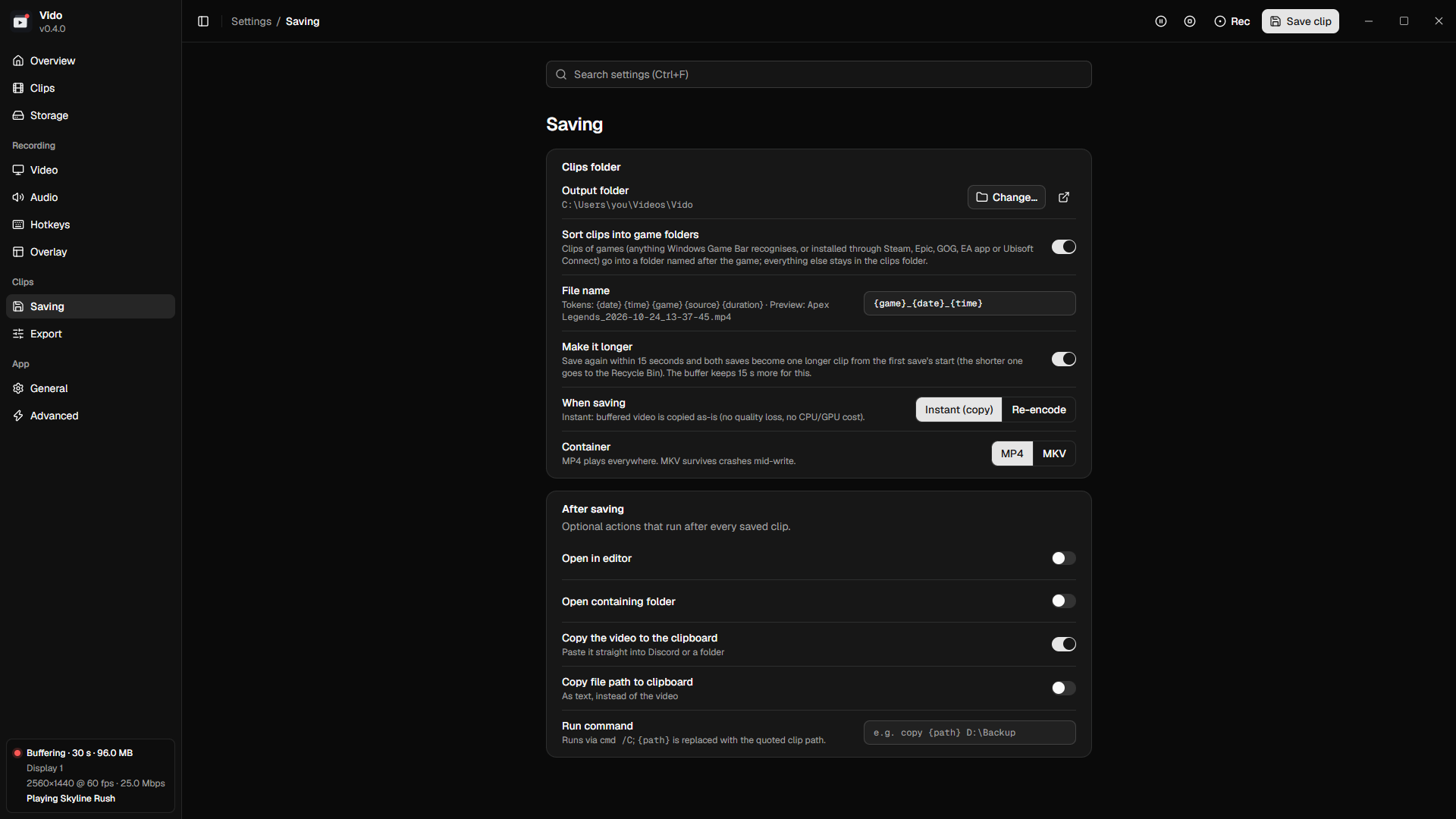Click the output path C:\Users\you\Videos\Vido
This screenshot has width=1456, height=819.
click(627, 205)
